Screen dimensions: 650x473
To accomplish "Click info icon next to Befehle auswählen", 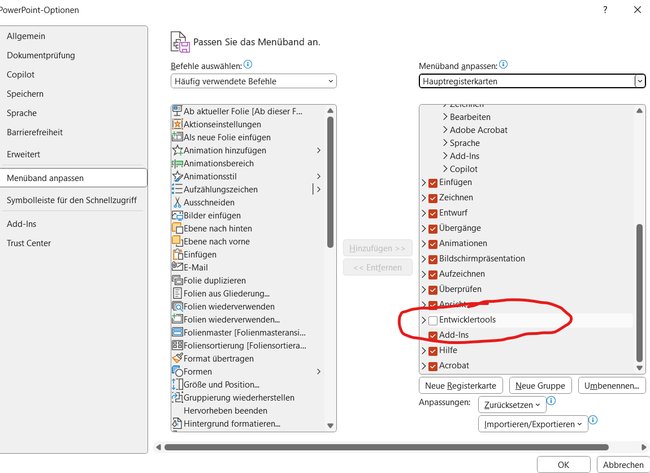I will pos(248,64).
